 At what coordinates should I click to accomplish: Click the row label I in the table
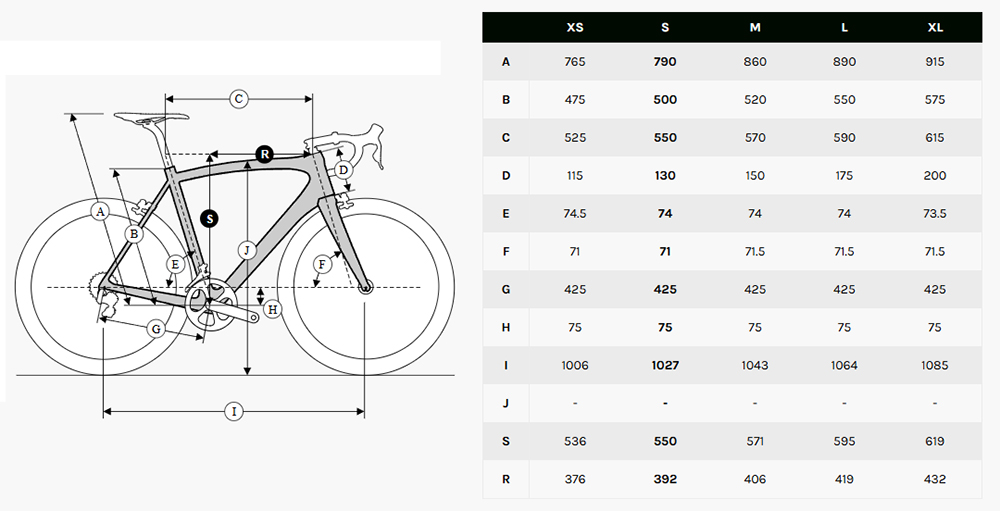point(506,365)
